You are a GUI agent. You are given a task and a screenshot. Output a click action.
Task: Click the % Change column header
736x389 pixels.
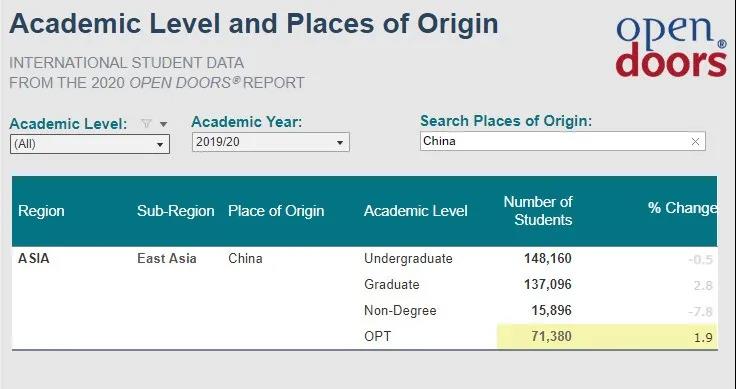(x=682, y=208)
